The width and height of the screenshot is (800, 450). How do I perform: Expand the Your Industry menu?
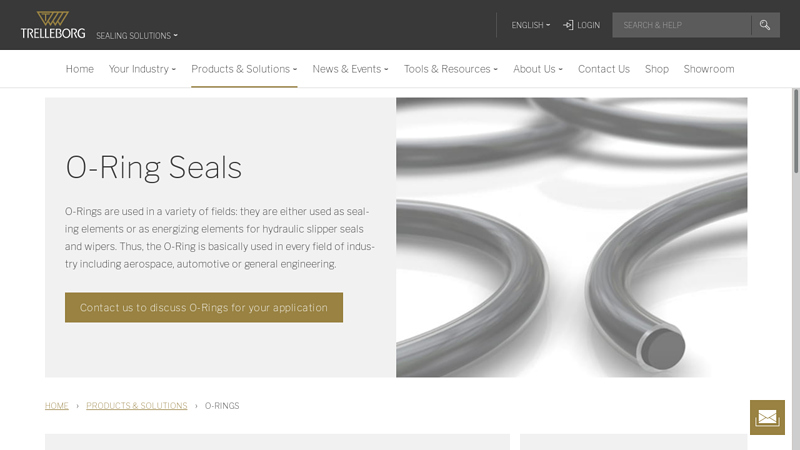(x=142, y=69)
